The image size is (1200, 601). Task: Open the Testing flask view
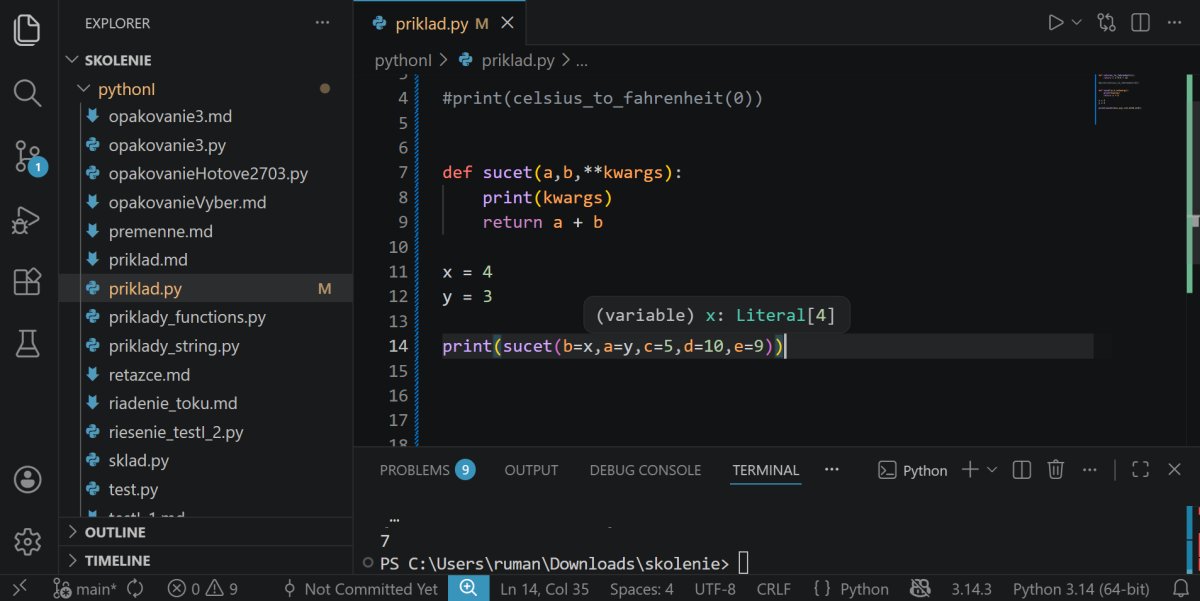[27, 344]
